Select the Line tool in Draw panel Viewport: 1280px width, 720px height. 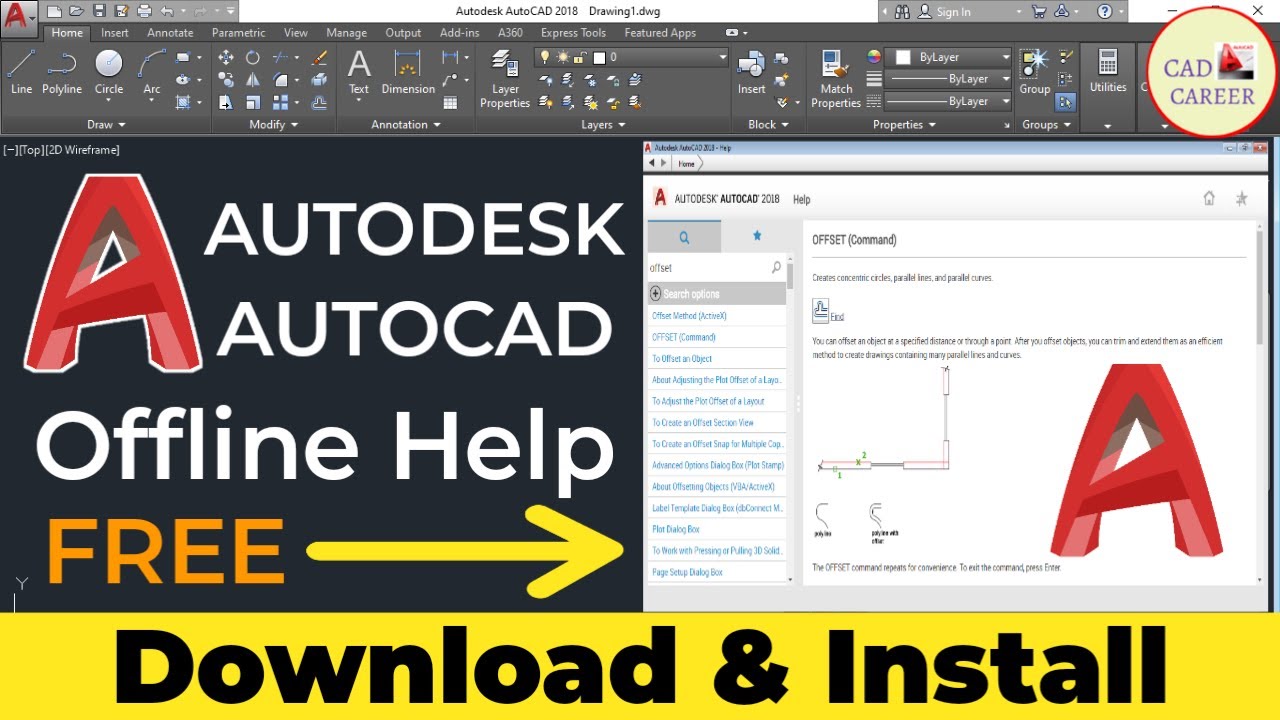pos(21,72)
